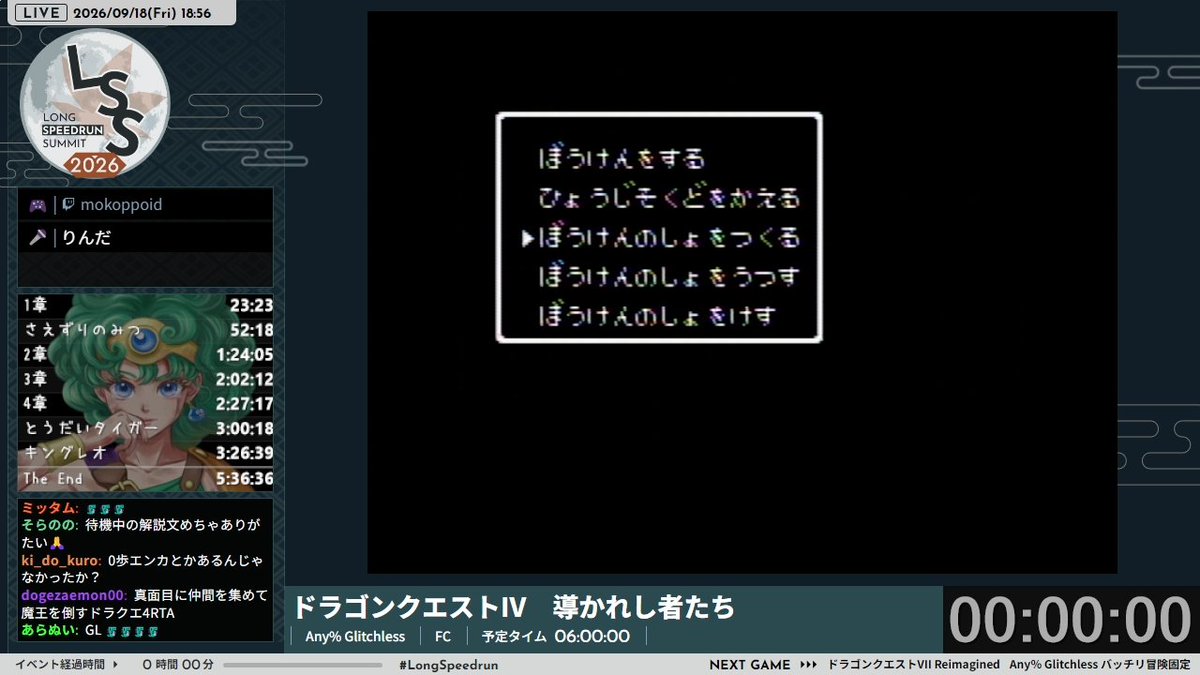1200x675 pixels.
Task: Click chat username あらぬい
Action: pos(48,631)
